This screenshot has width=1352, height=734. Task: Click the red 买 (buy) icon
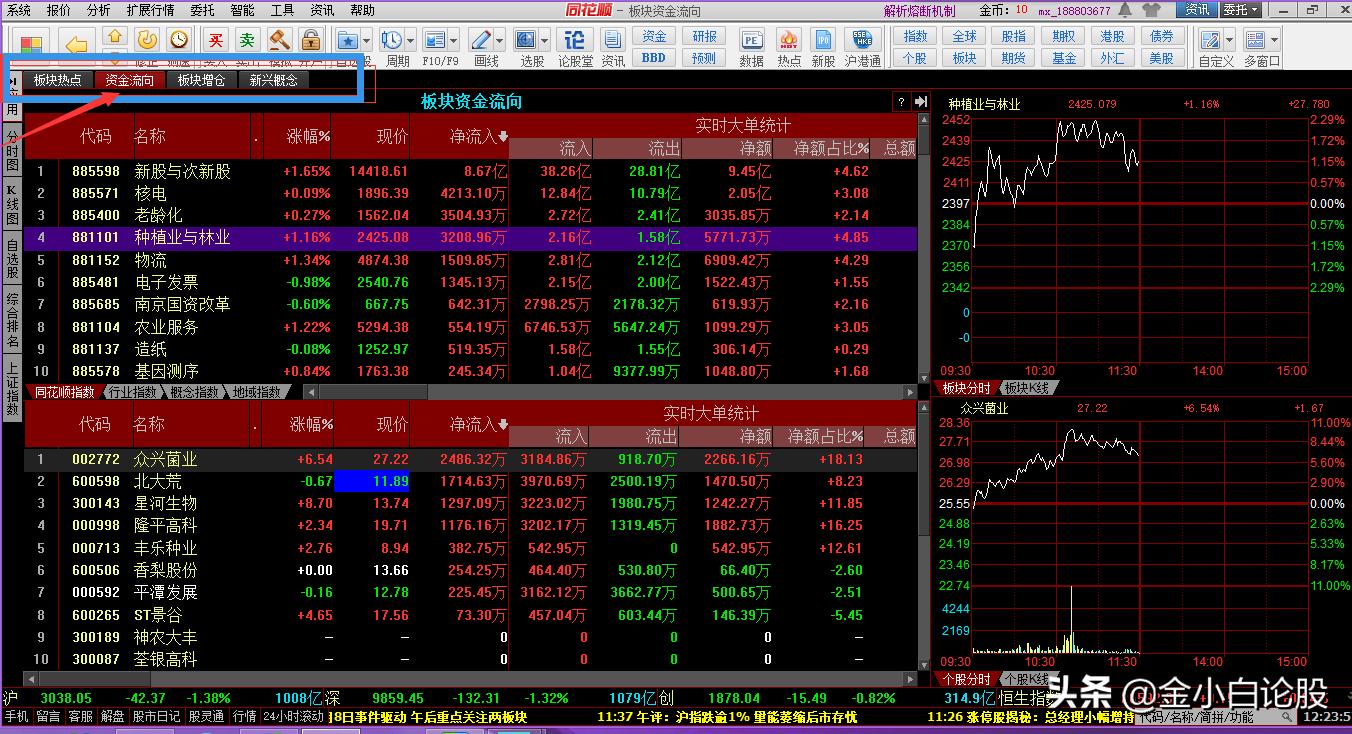(x=215, y=40)
